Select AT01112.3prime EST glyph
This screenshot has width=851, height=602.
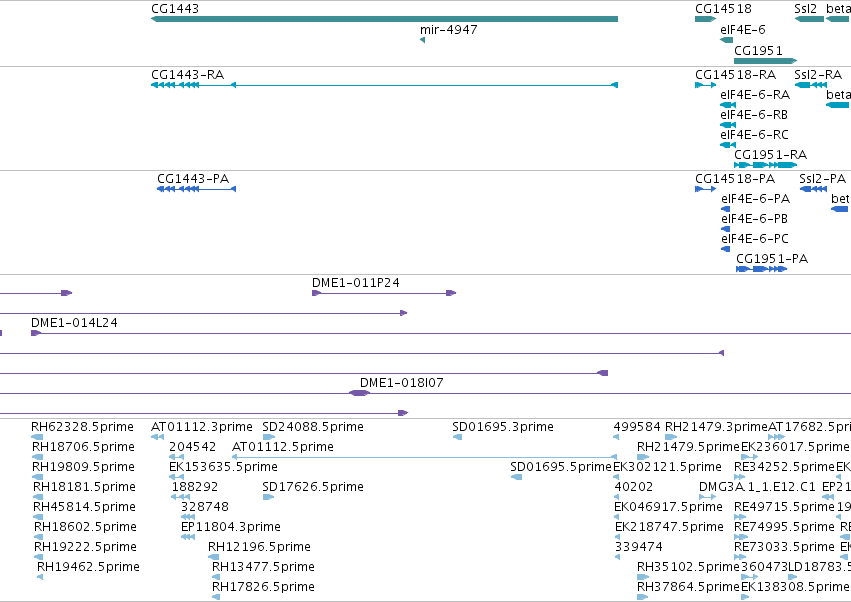(157, 437)
